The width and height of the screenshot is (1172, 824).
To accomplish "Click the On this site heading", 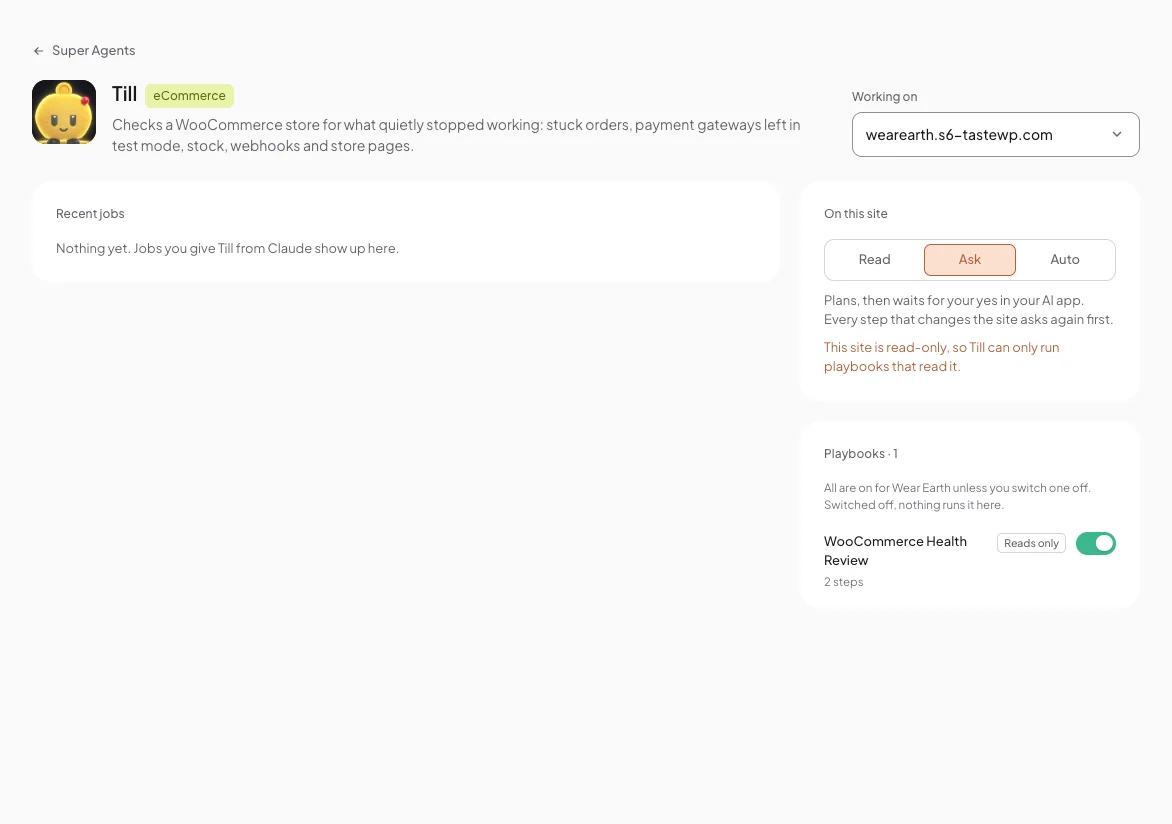I will tap(856, 214).
